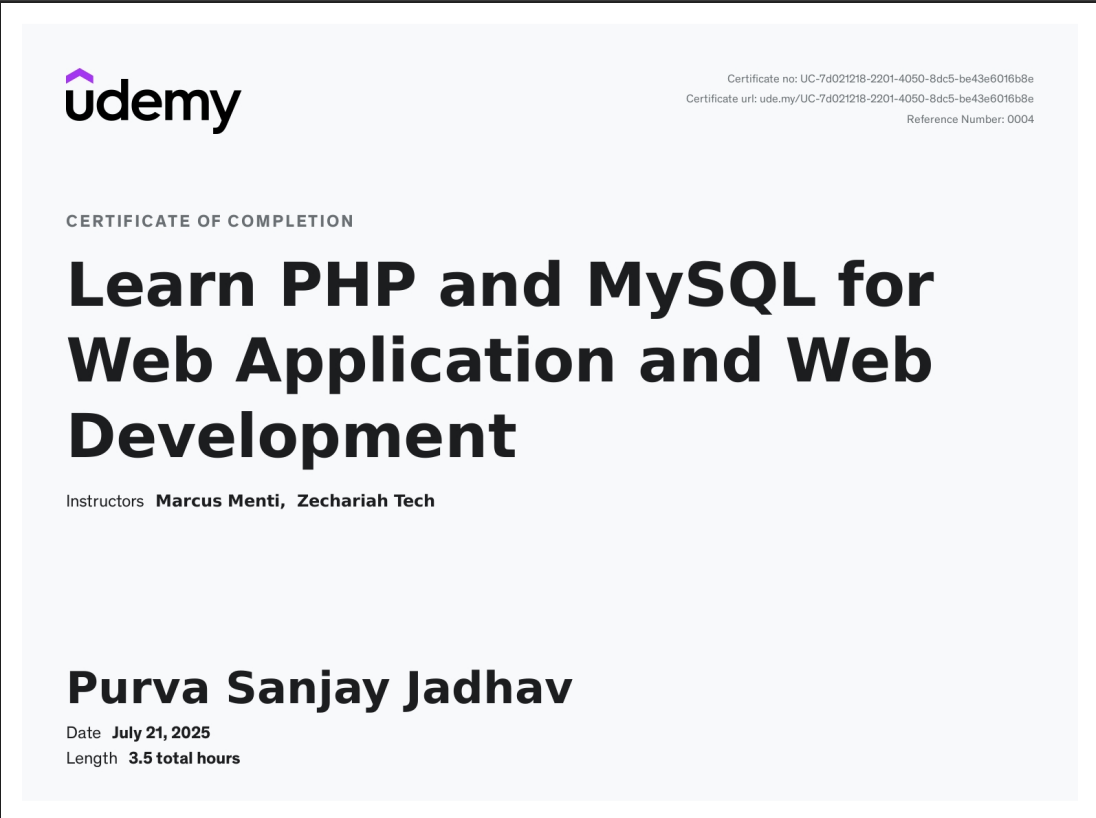
Task: Click the Length label
Action: point(92,759)
